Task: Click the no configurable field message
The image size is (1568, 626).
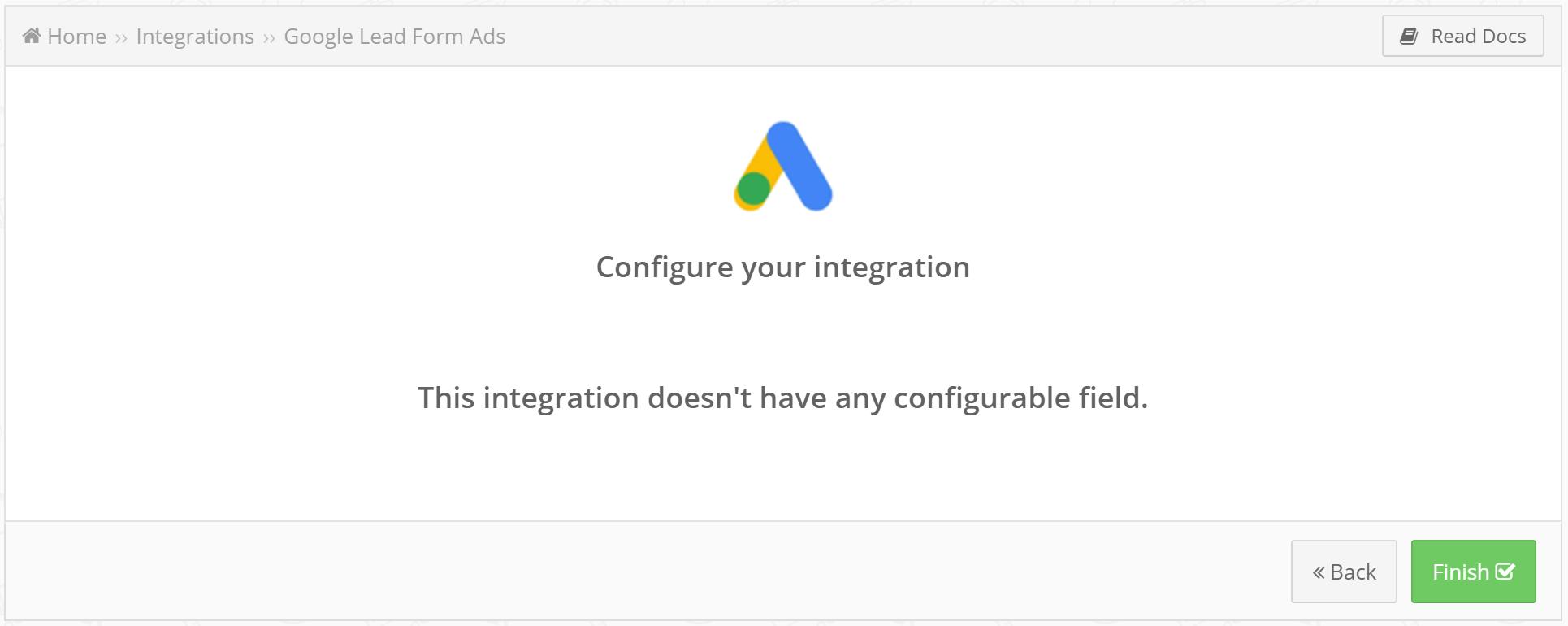Action: click(x=783, y=398)
